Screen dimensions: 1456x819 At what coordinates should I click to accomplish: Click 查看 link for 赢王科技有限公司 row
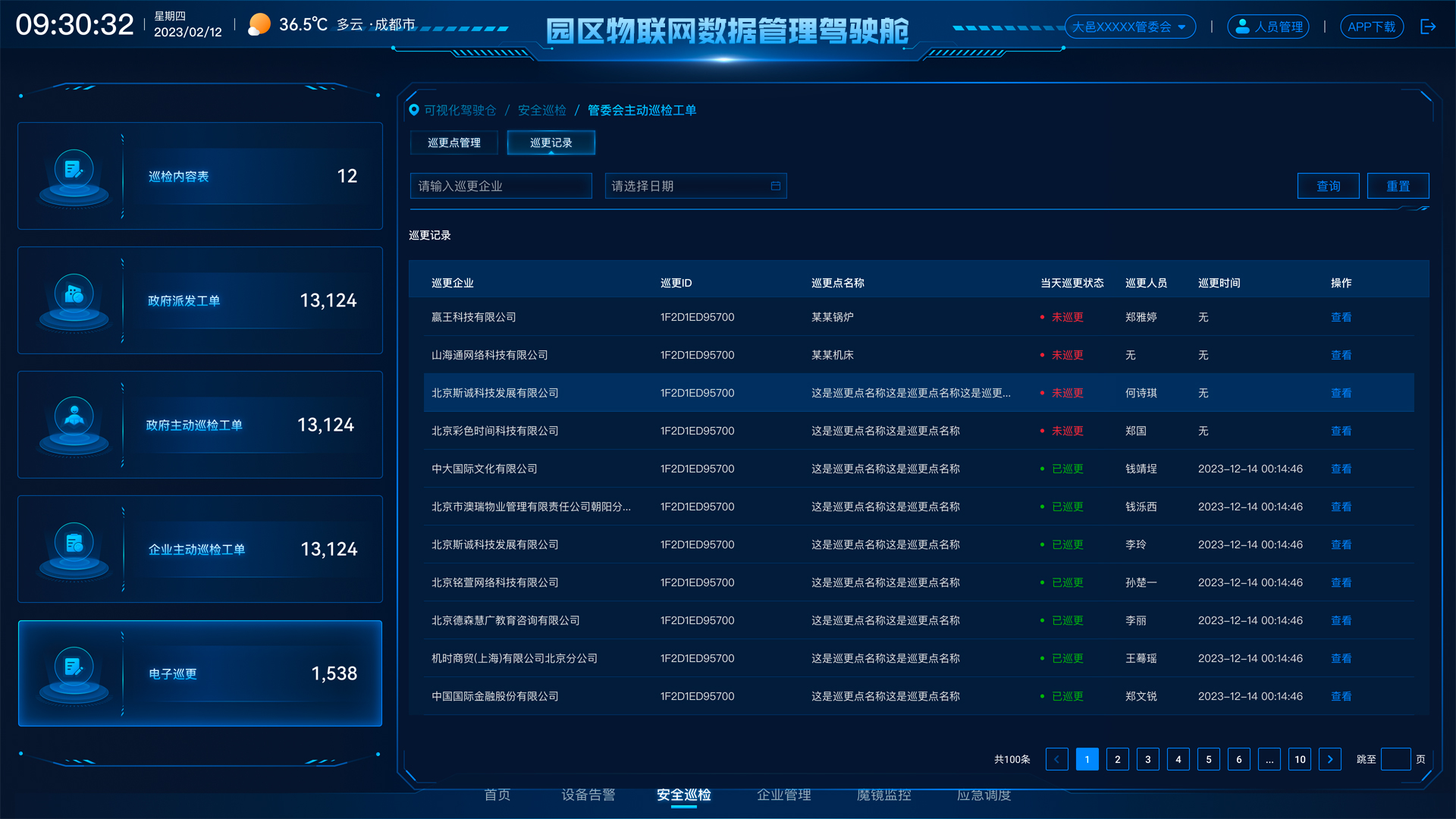pyautogui.click(x=1341, y=317)
